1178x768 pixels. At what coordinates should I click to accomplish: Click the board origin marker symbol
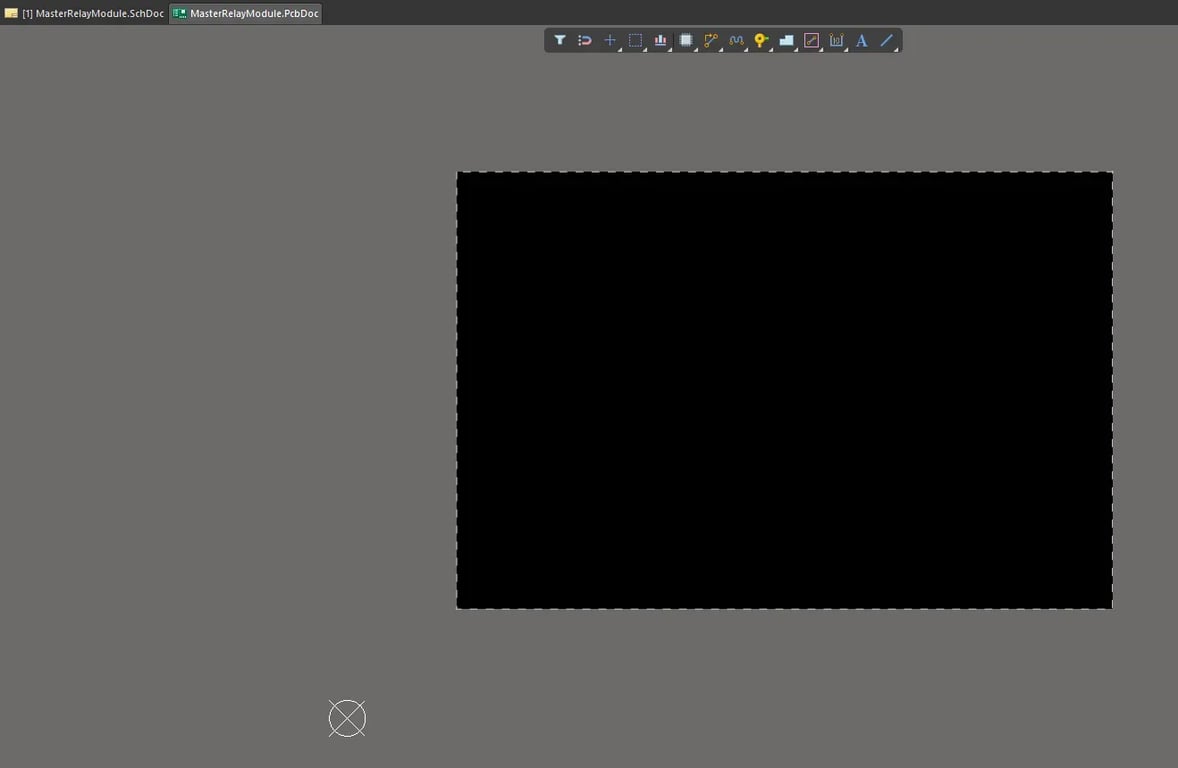(x=347, y=717)
